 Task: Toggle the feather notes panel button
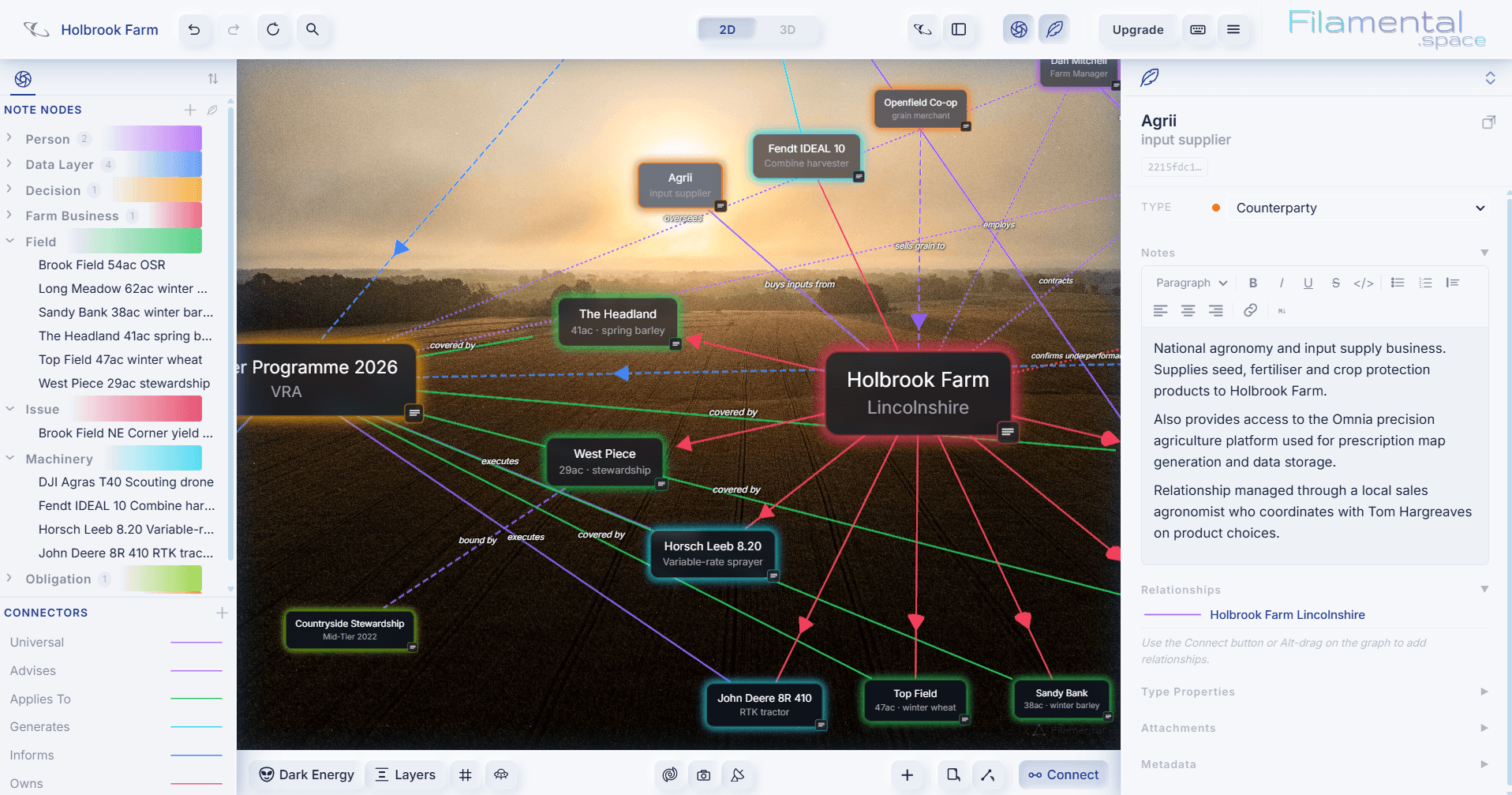point(1054,30)
